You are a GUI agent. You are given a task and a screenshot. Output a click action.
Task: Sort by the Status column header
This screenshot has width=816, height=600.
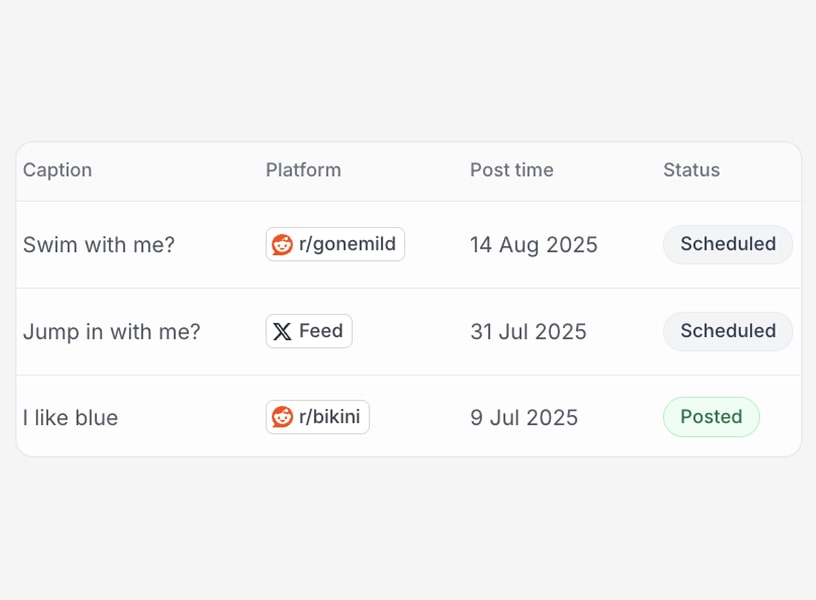pyautogui.click(x=691, y=170)
